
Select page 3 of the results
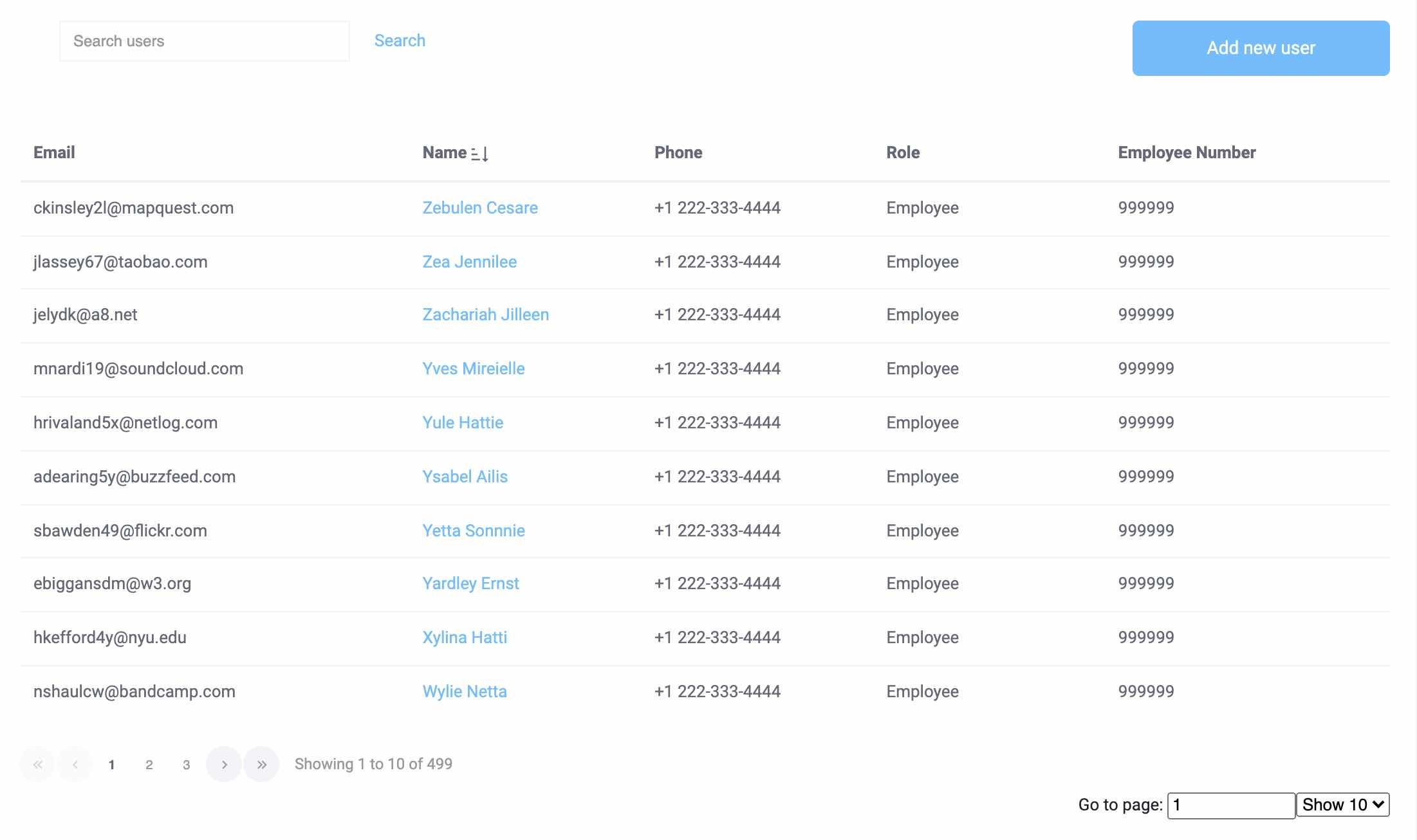tap(187, 764)
